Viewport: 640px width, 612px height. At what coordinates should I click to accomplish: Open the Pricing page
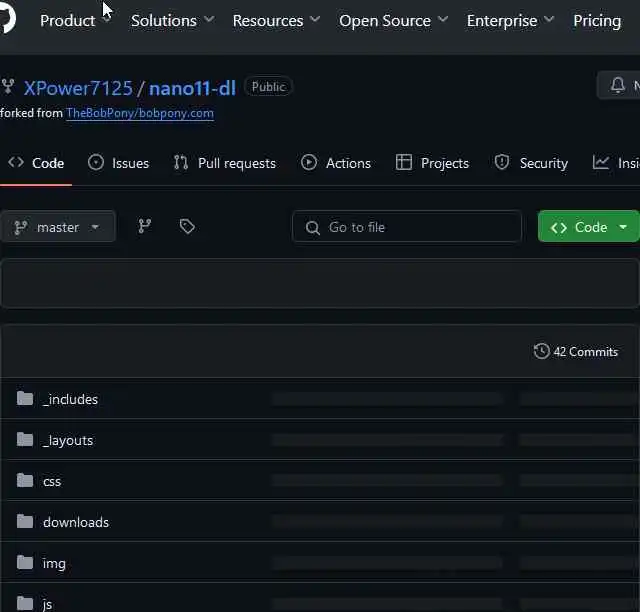click(597, 20)
